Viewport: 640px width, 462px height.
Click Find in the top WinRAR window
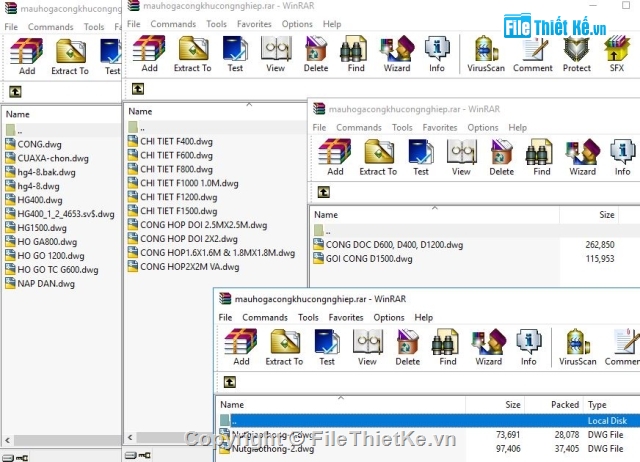click(x=356, y=54)
